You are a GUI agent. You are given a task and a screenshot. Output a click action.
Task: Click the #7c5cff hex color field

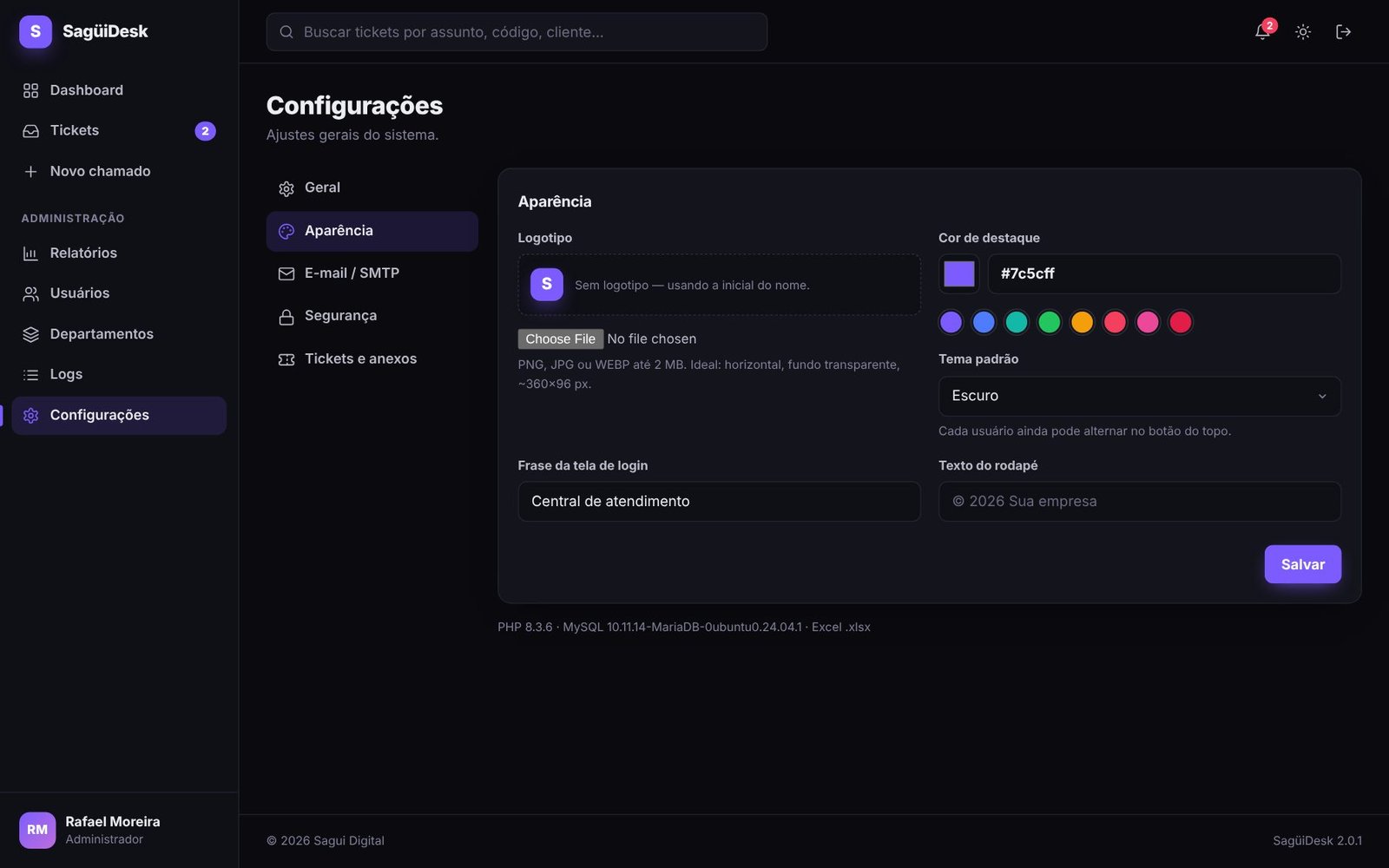[1164, 274]
